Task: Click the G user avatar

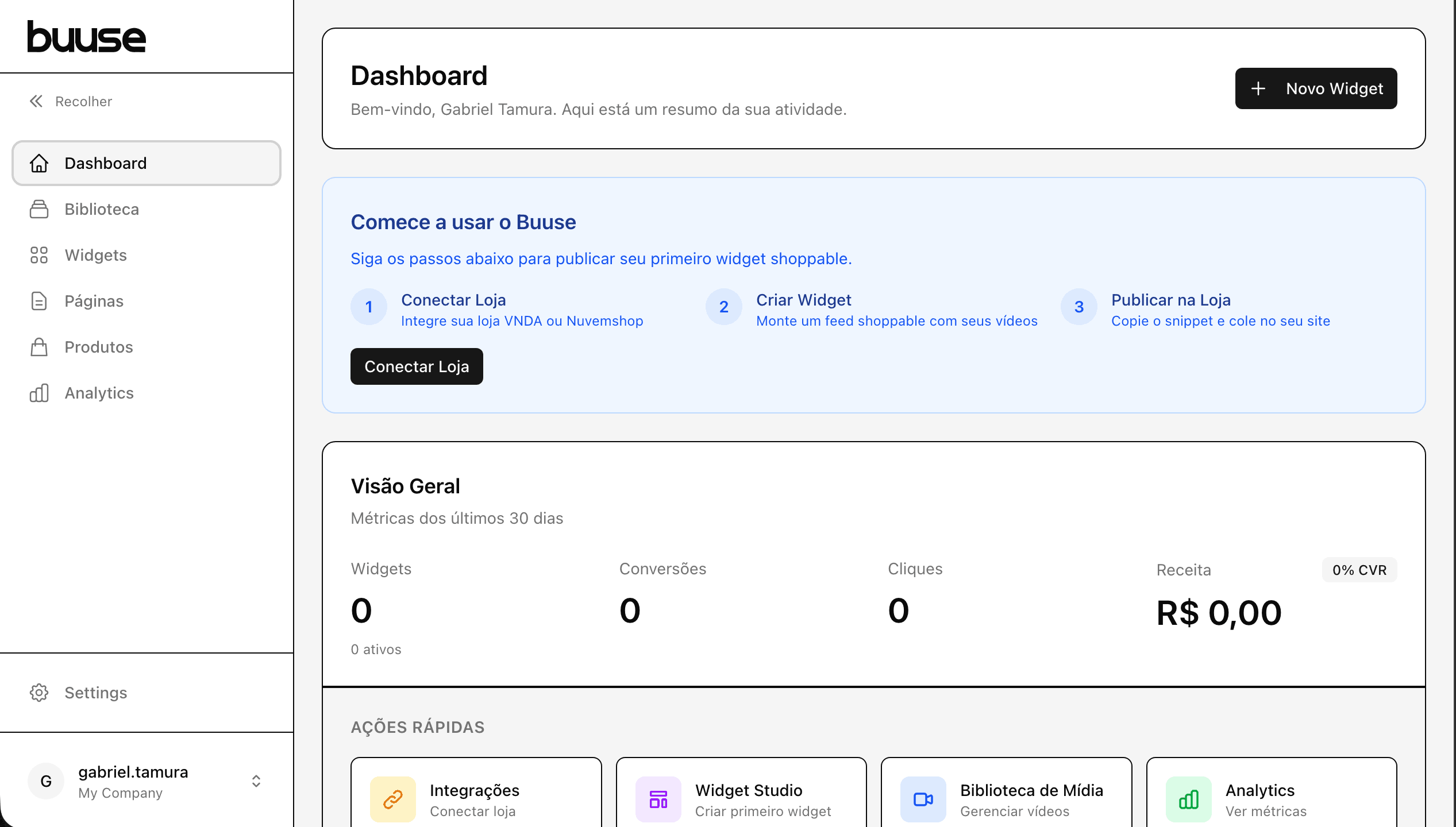Action: 46,781
